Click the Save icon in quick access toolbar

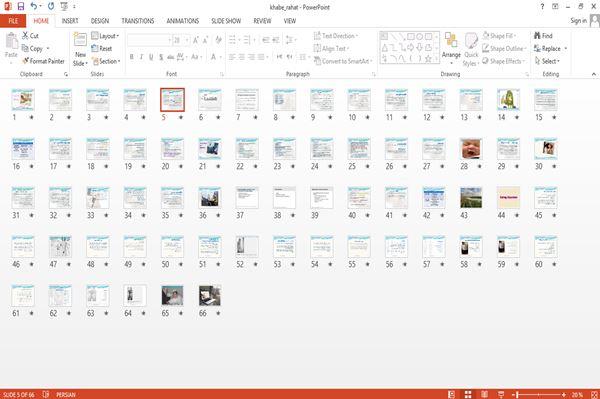point(21,7)
